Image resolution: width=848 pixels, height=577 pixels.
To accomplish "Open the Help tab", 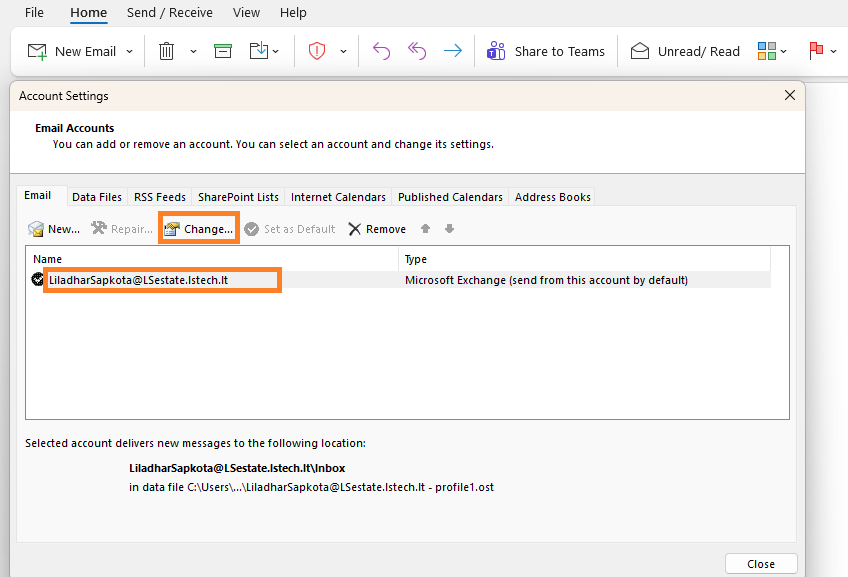I will pos(293,12).
